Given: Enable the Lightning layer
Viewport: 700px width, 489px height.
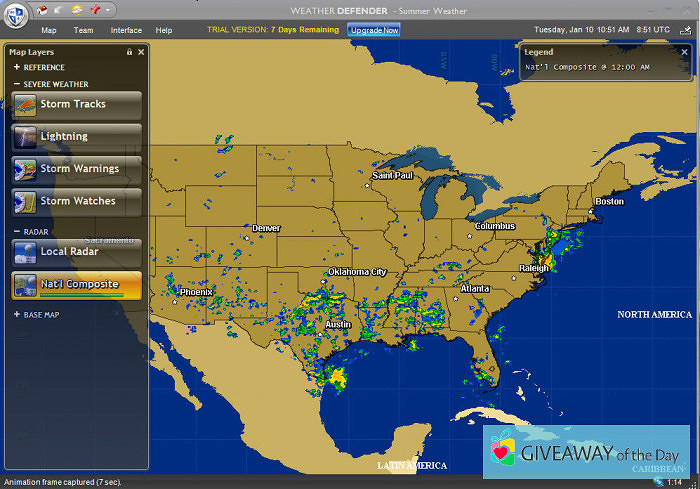Looking at the screenshot, I should tap(76, 137).
